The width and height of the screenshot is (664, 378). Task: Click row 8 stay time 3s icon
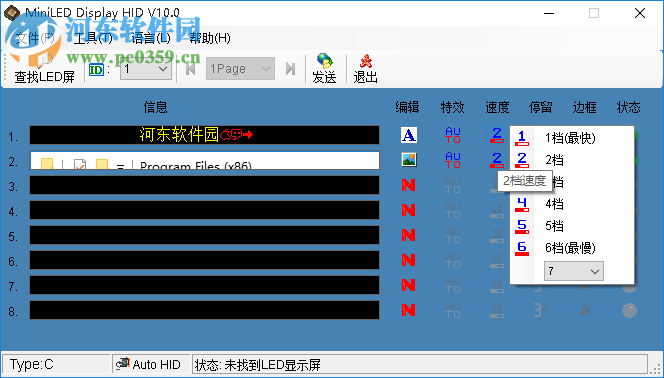point(541,310)
